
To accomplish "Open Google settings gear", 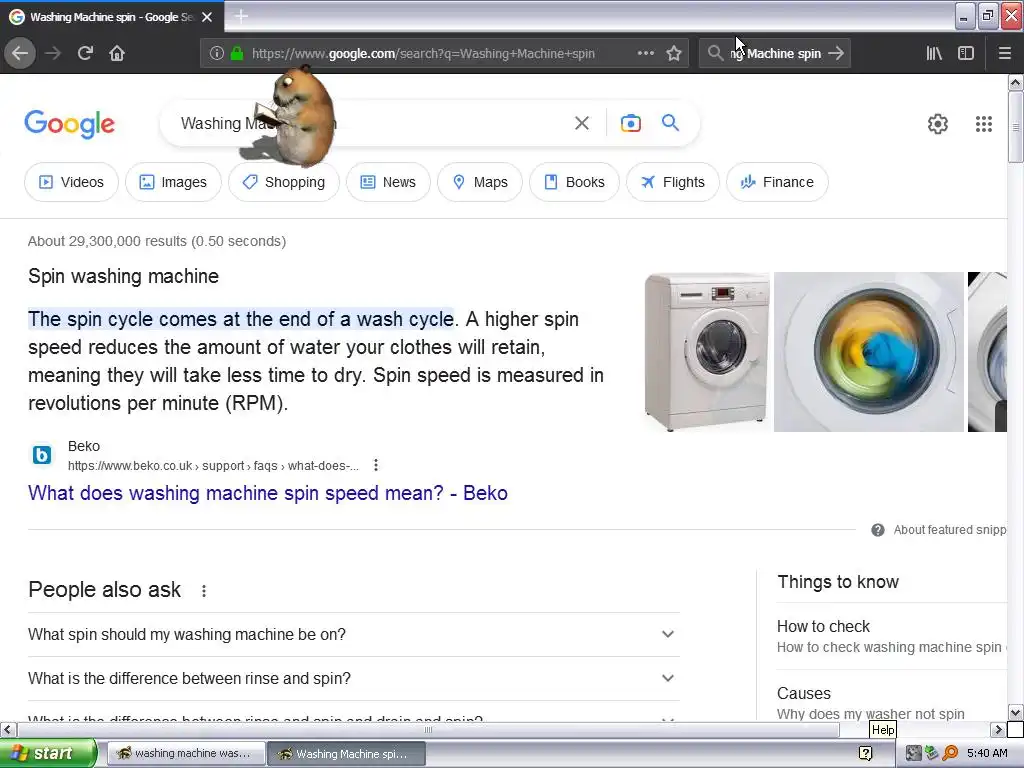I will point(938,124).
